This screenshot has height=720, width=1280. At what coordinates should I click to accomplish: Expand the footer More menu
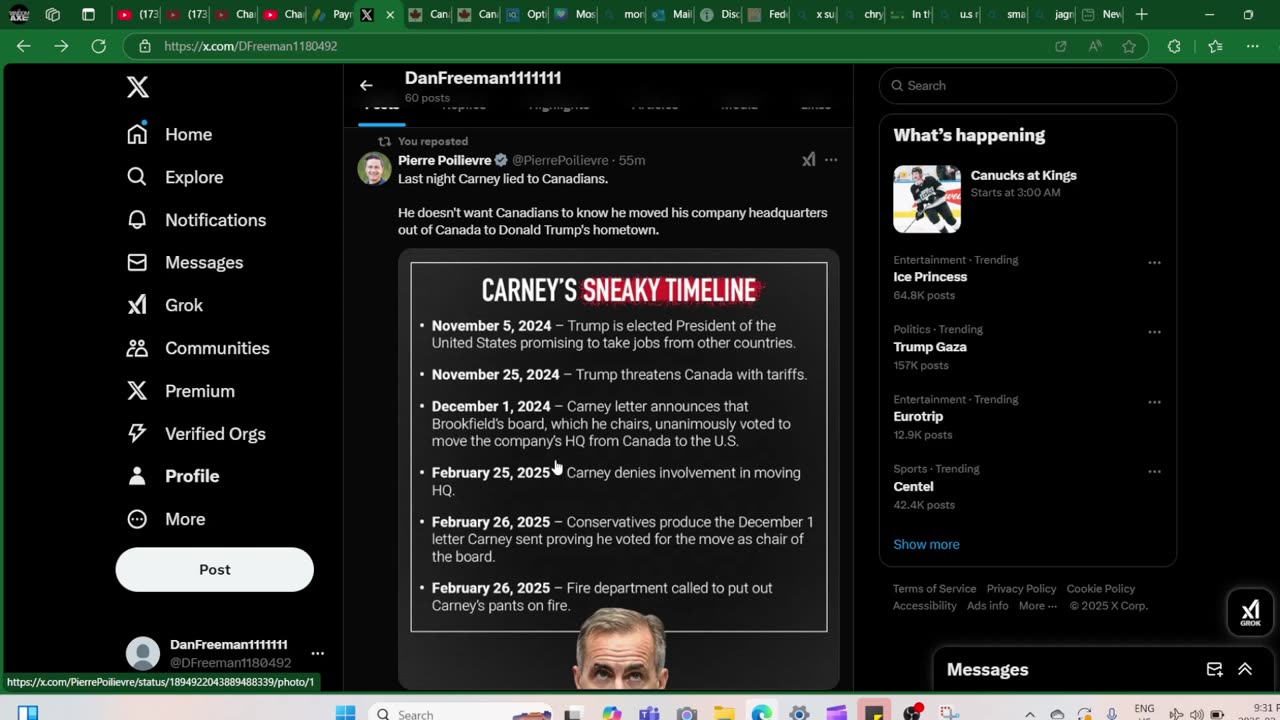click(1038, 606)
